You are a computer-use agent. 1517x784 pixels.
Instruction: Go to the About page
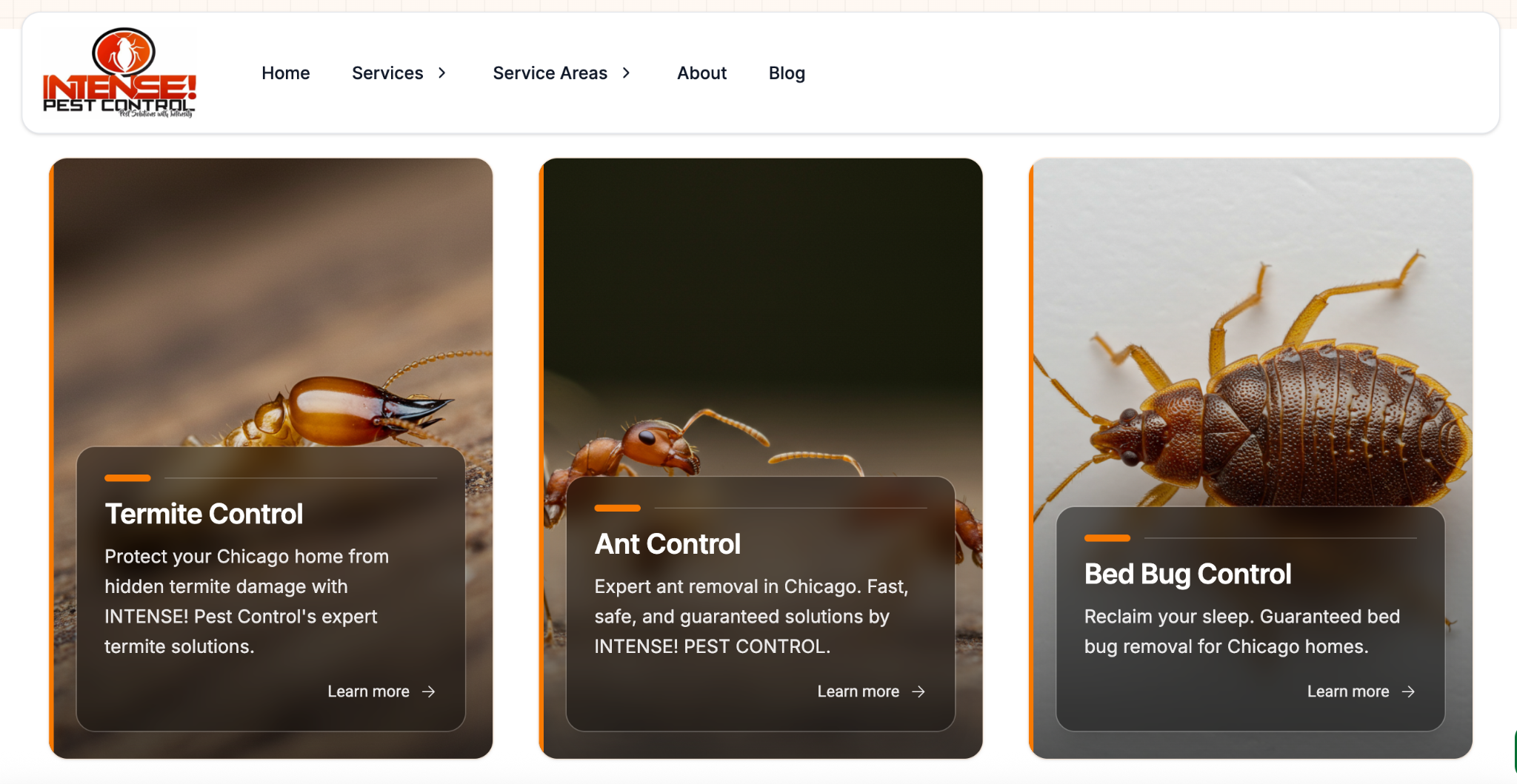pyautogui.click(x=701, y=73)
